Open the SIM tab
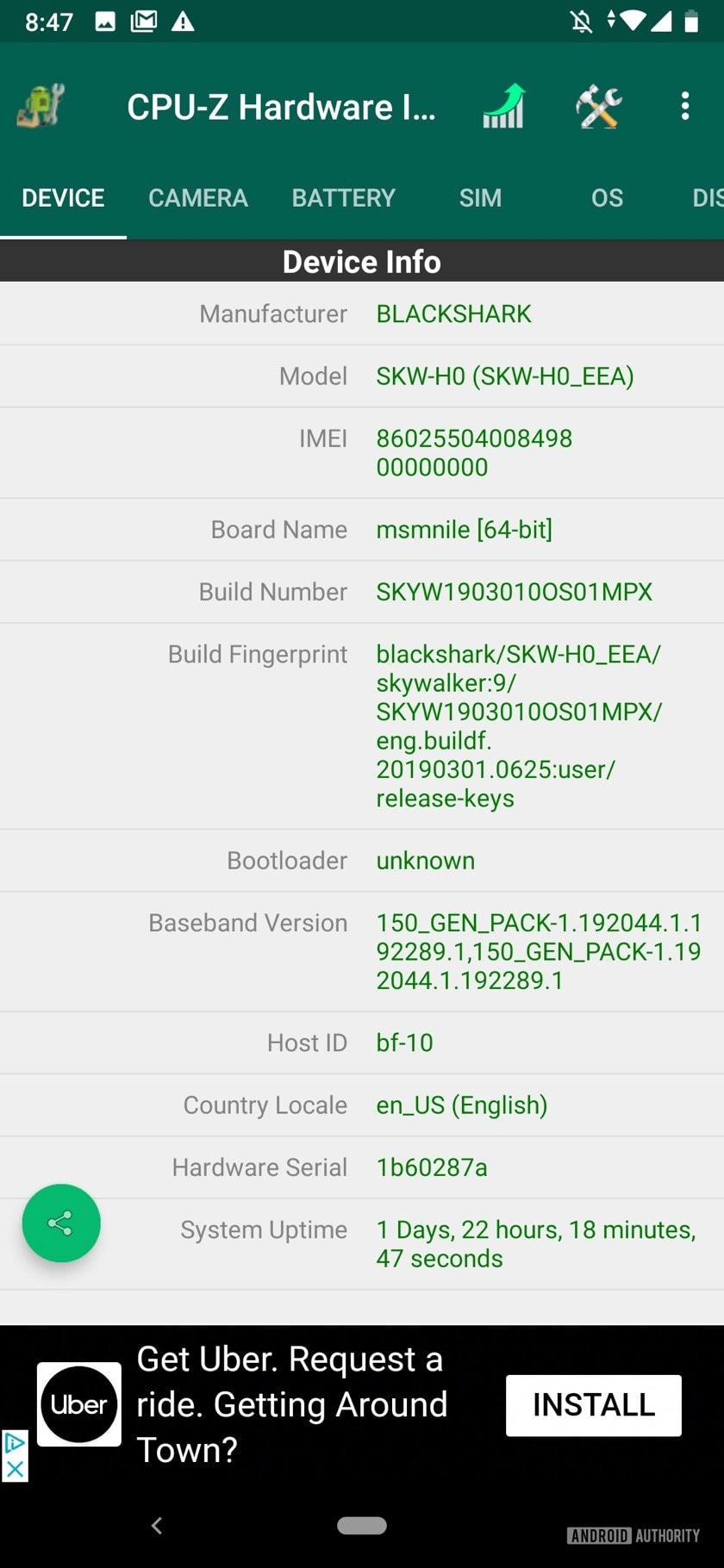 (x=480, y=198)
